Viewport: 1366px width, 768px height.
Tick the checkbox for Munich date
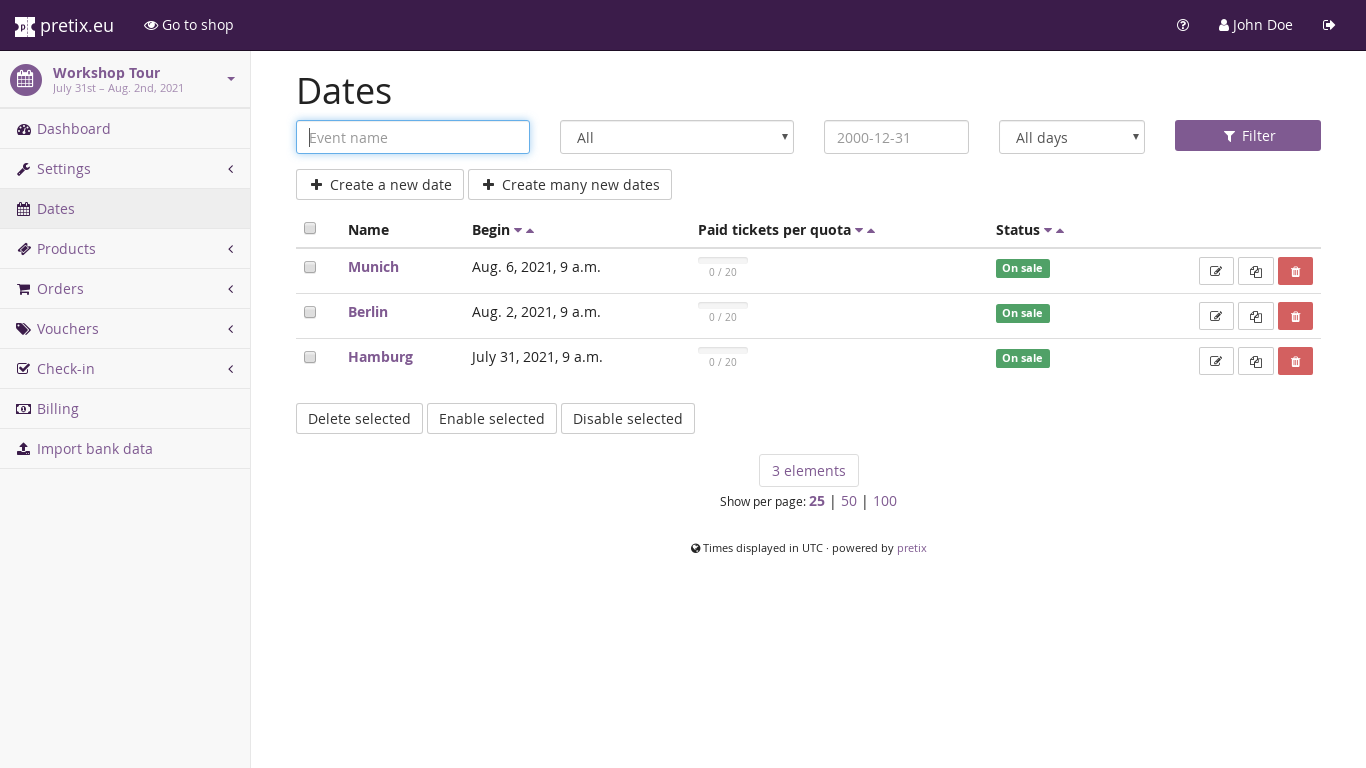pyautogui.click(x=310, y=267)
